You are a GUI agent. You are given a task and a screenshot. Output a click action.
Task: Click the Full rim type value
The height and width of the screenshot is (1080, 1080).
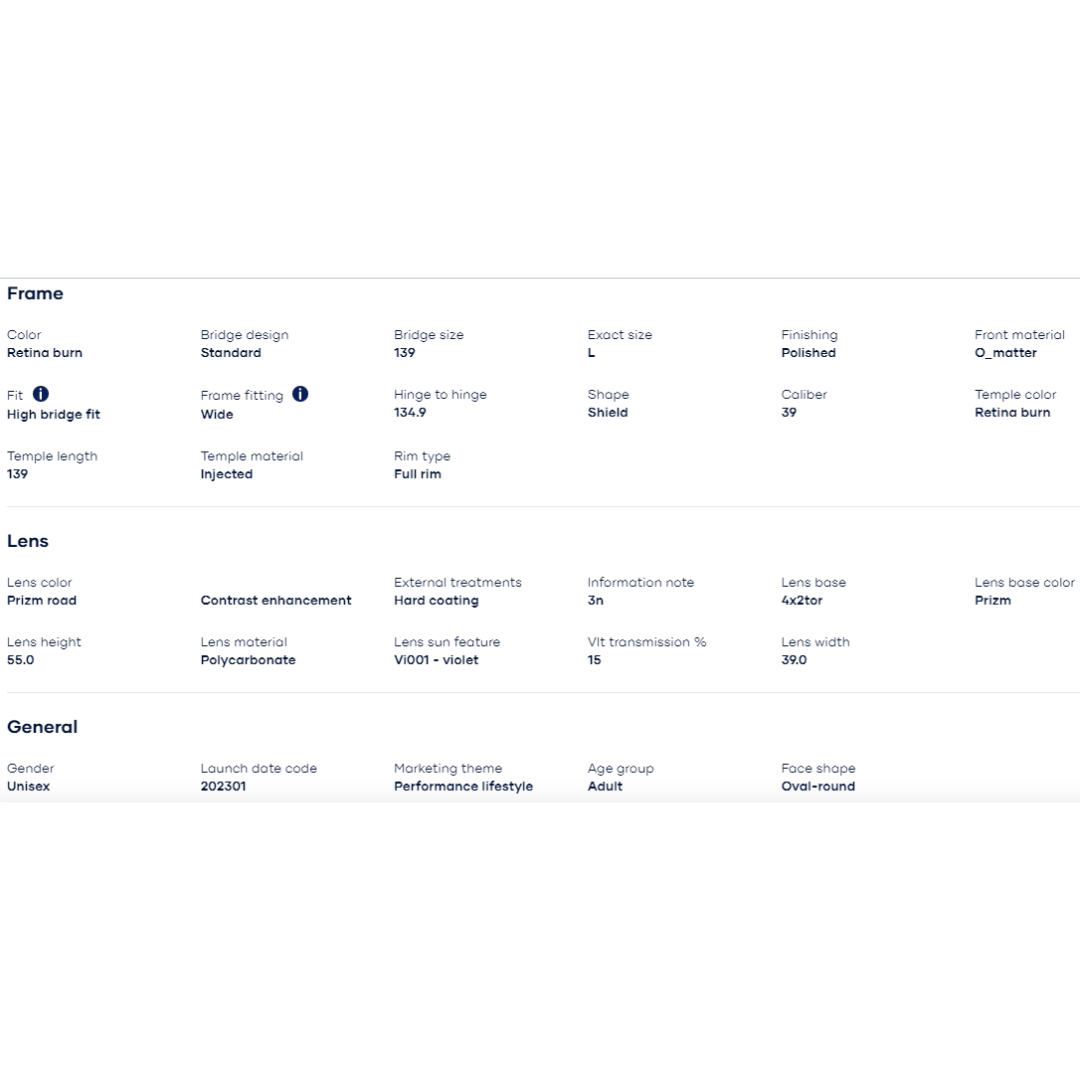[x=417, y=474]
